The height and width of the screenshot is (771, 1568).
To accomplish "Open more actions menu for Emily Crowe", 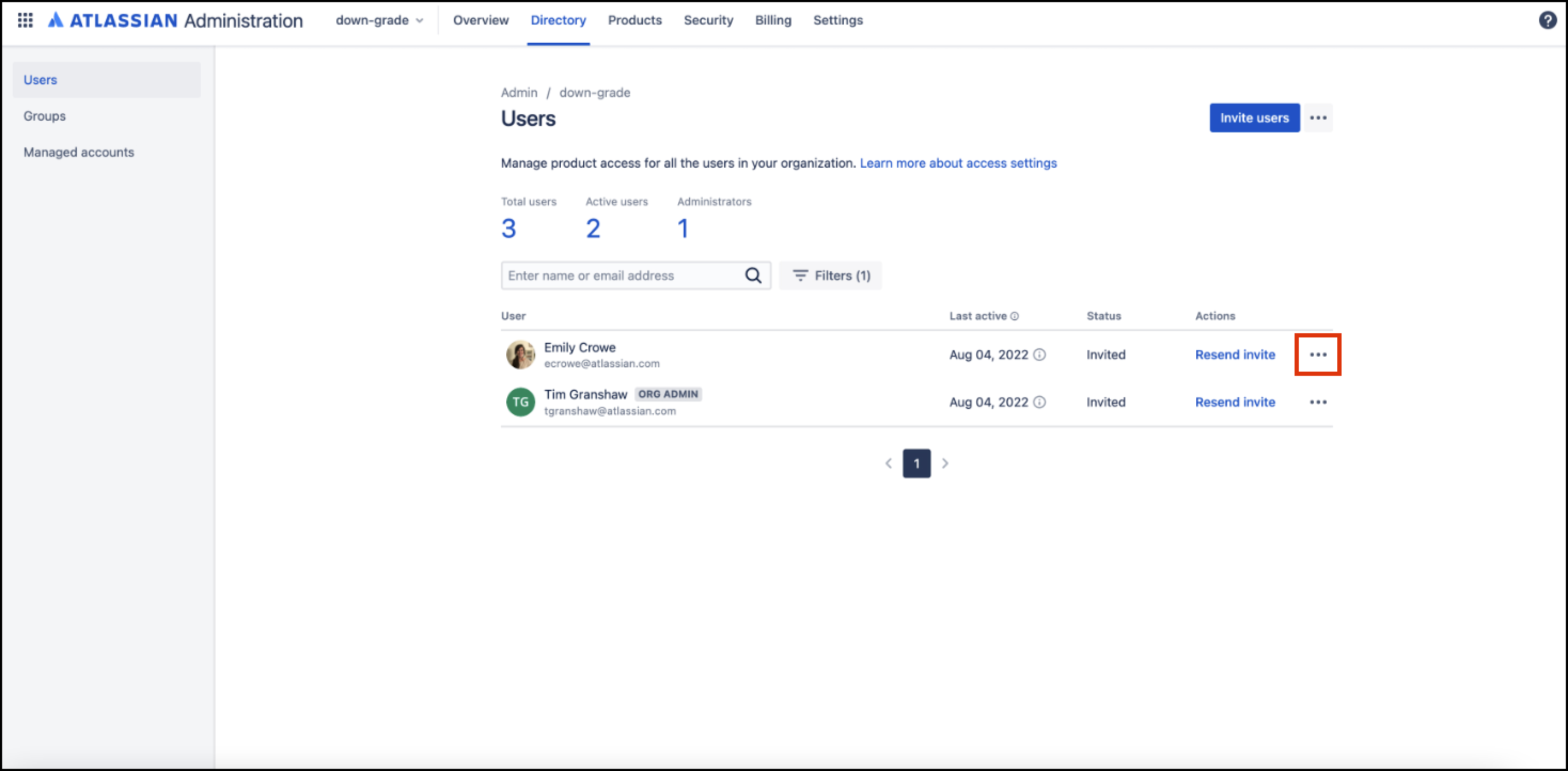I will pyautogui.click(x=1318, y=355).
